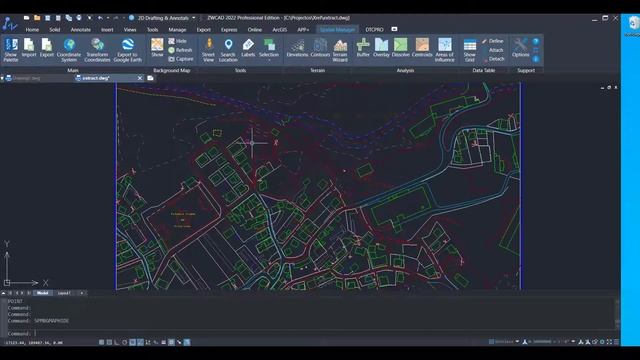The height and width of the screenshot is (360, 640).
Task: Click the Import ribbon icon
Action: click(29, 48)
